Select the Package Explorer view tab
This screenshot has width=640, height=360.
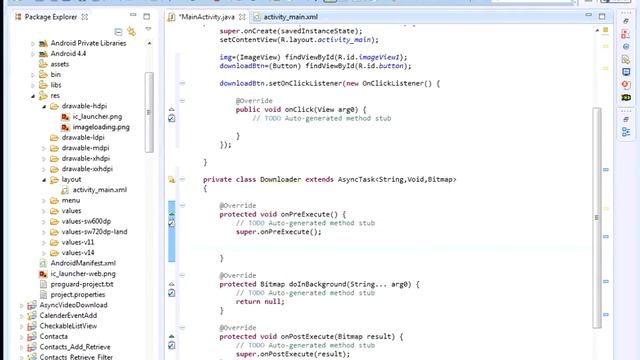tap(51, 17)
